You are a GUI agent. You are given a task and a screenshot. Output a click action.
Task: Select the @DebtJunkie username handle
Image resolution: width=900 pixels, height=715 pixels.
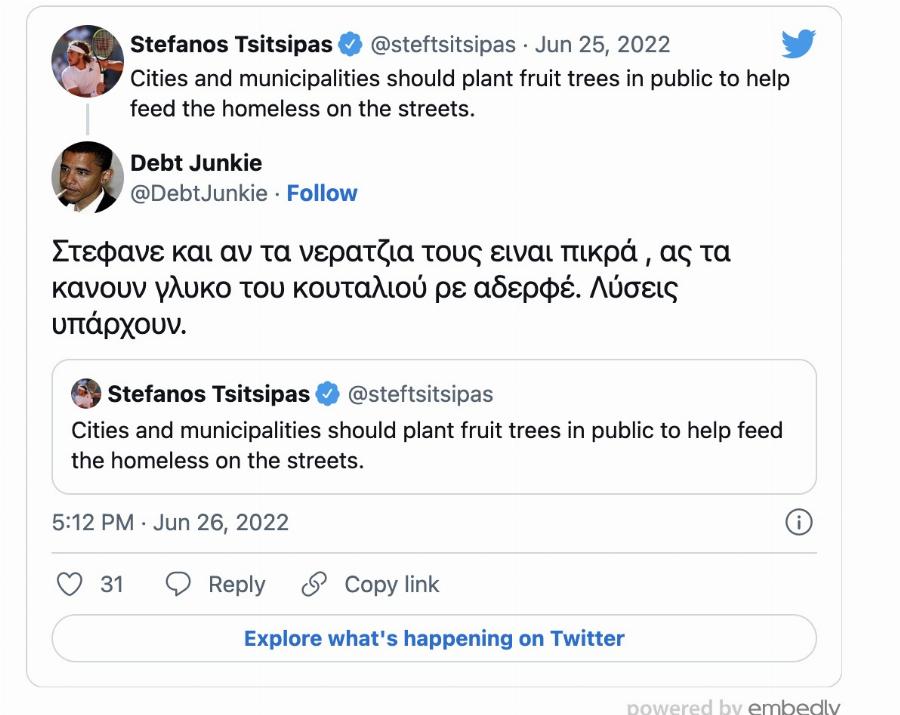(x=200, y=193)
